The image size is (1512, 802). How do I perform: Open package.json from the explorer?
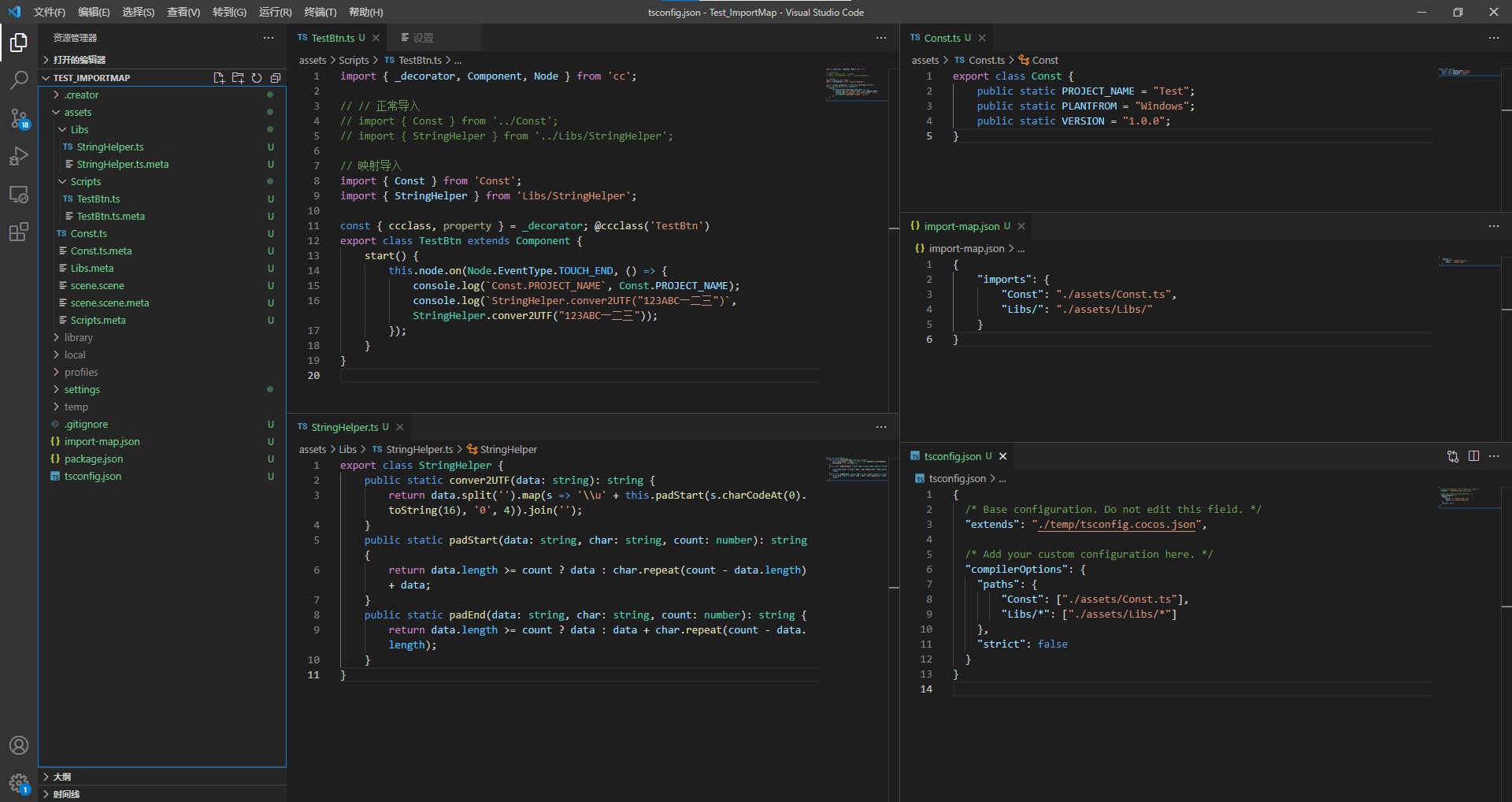[93, 459]
